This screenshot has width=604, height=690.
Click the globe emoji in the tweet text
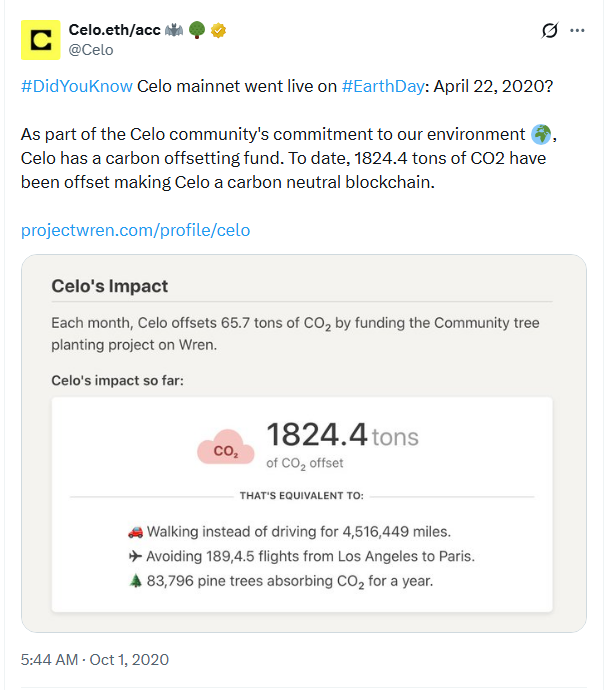coord(543,135)
